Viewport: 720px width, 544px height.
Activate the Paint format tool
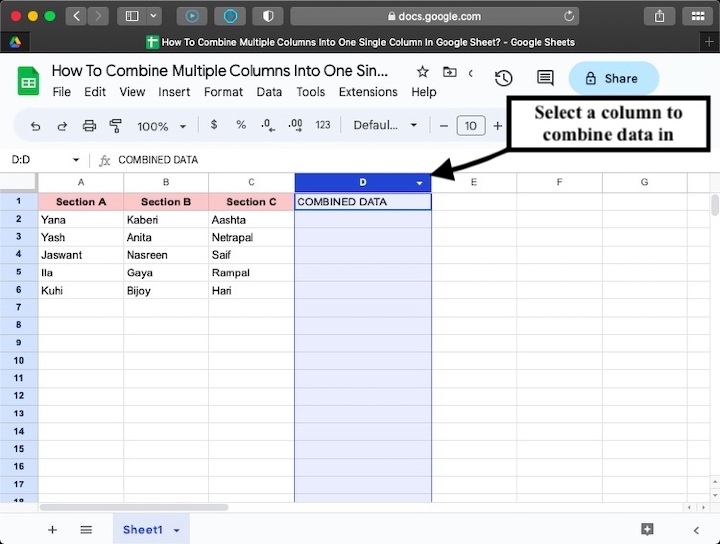tap(115, 126)
